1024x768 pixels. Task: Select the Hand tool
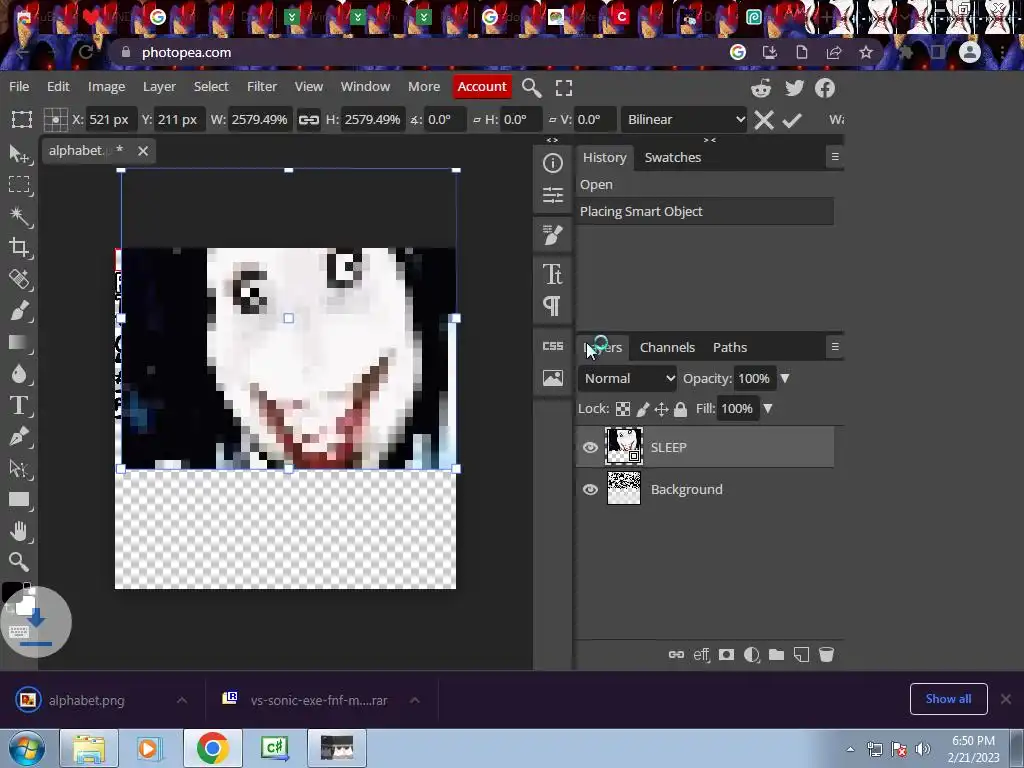click(19, 531)
